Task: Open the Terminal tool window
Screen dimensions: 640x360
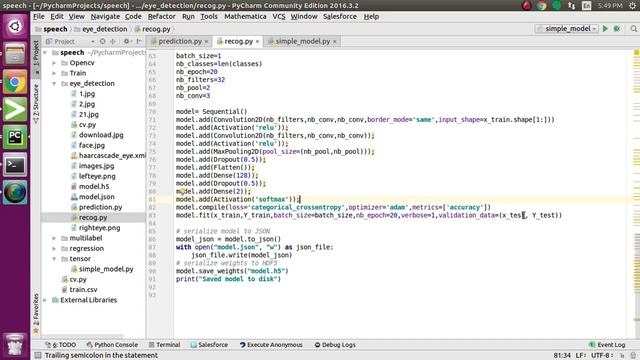Action: click(x=164, y=345)
